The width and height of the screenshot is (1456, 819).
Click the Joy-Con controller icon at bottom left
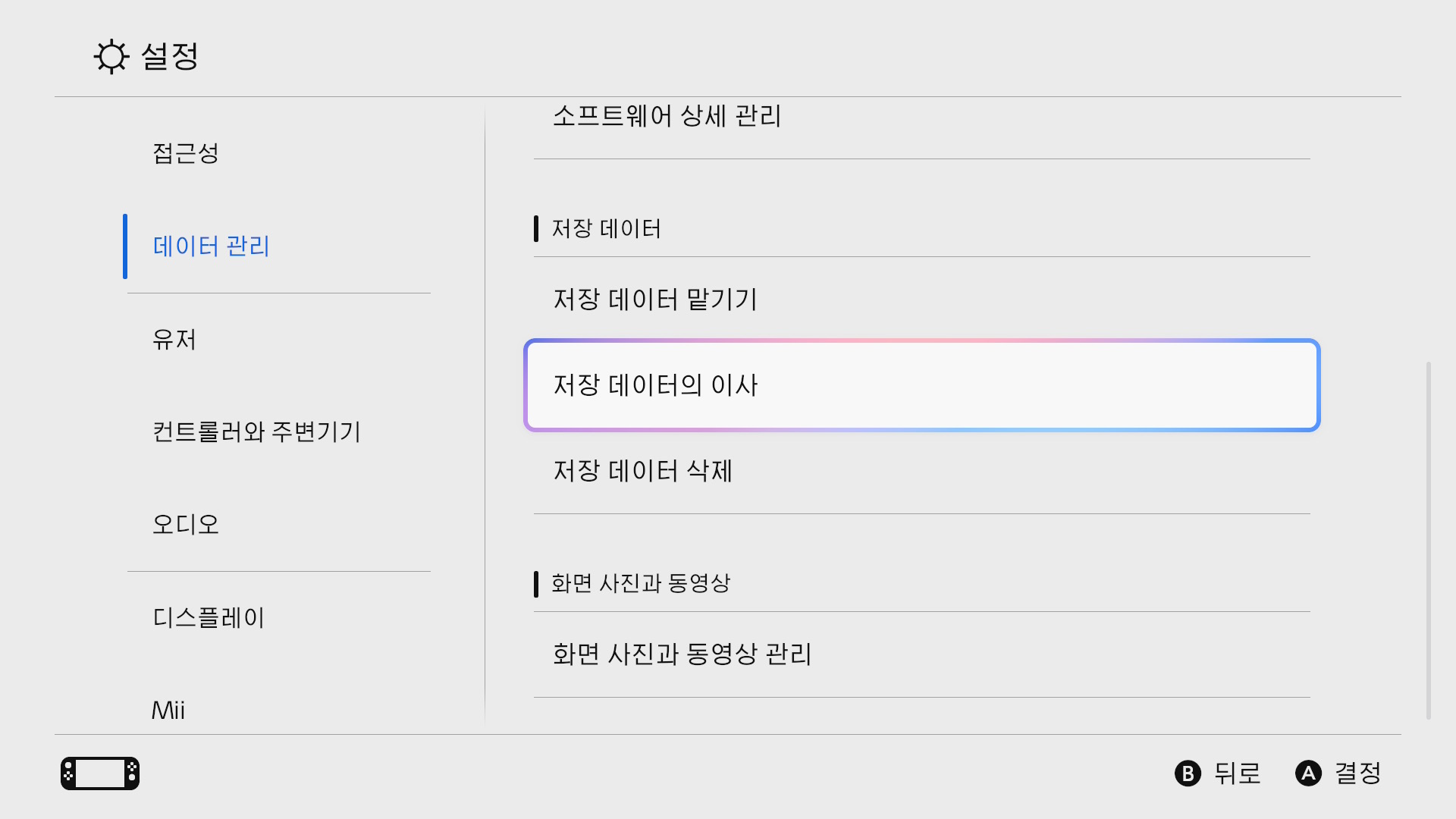[x=99, y=773]
